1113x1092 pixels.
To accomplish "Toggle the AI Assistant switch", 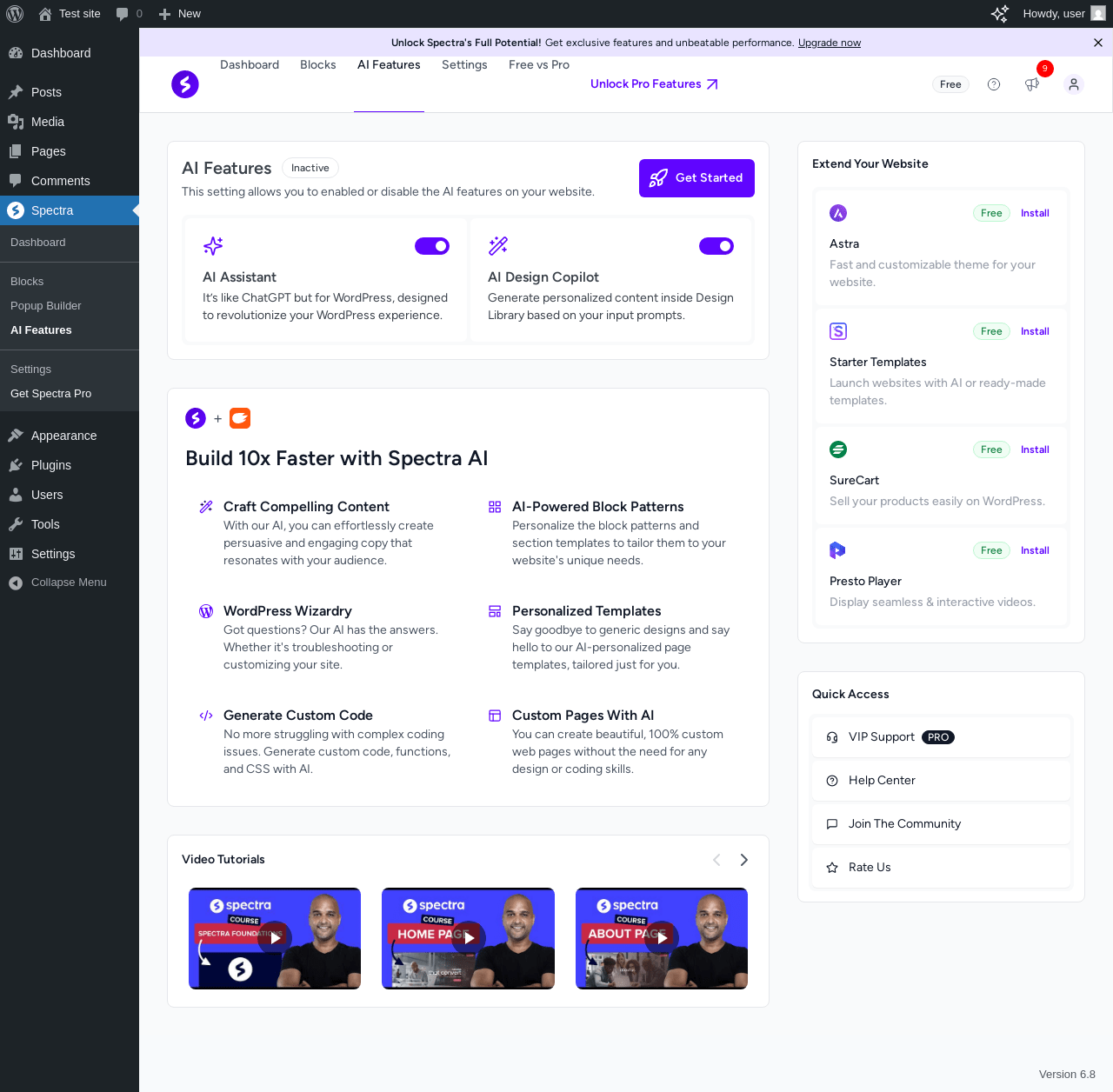I will point(432,246).
